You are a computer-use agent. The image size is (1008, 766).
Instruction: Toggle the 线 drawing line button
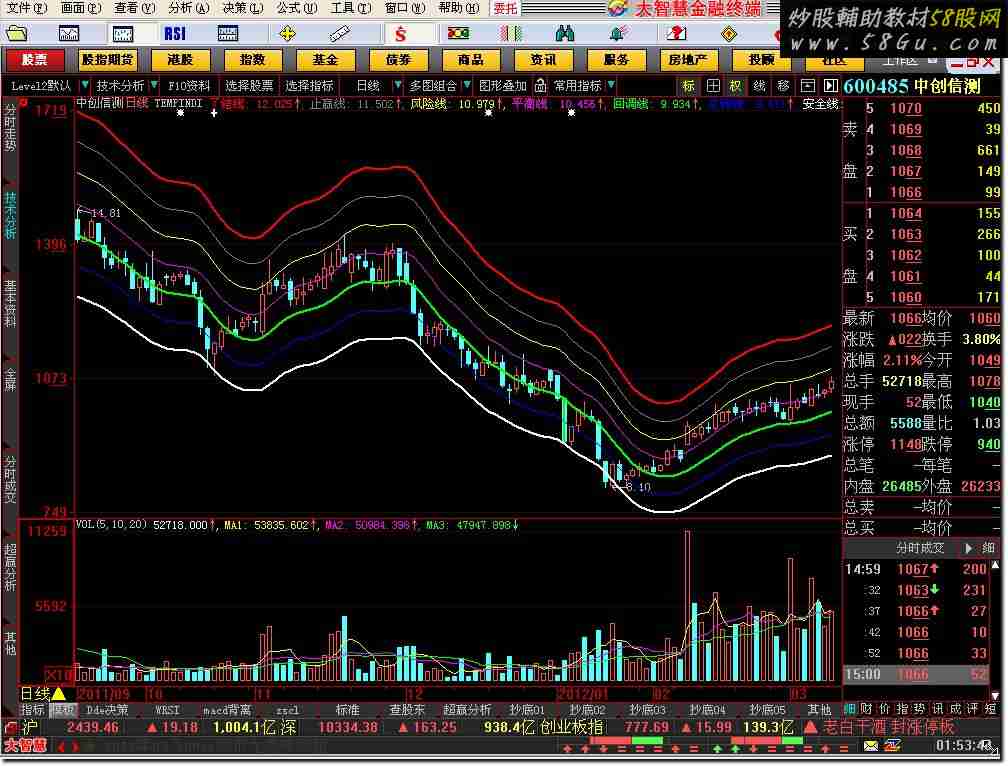tap(759, 85)
